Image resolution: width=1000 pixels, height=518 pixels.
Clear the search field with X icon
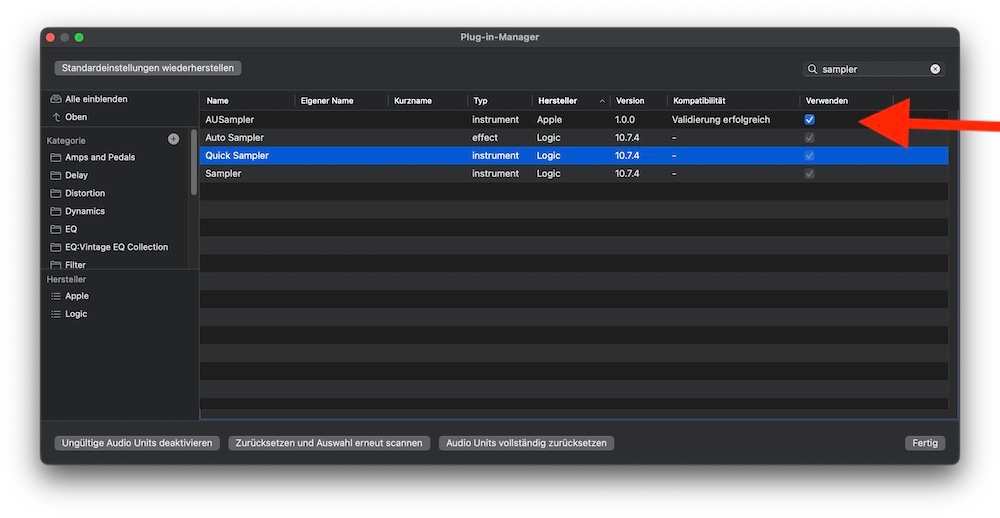pos(935,69)
